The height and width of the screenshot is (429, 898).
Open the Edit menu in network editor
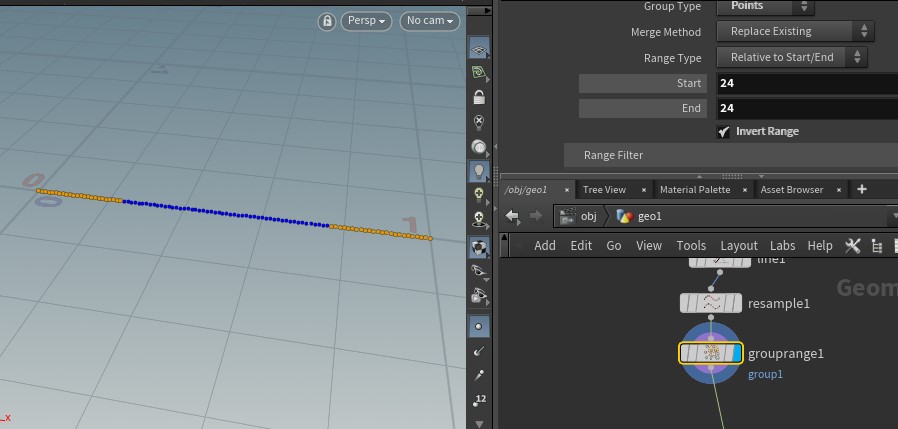pyautogui.click(x=581, y=246)
